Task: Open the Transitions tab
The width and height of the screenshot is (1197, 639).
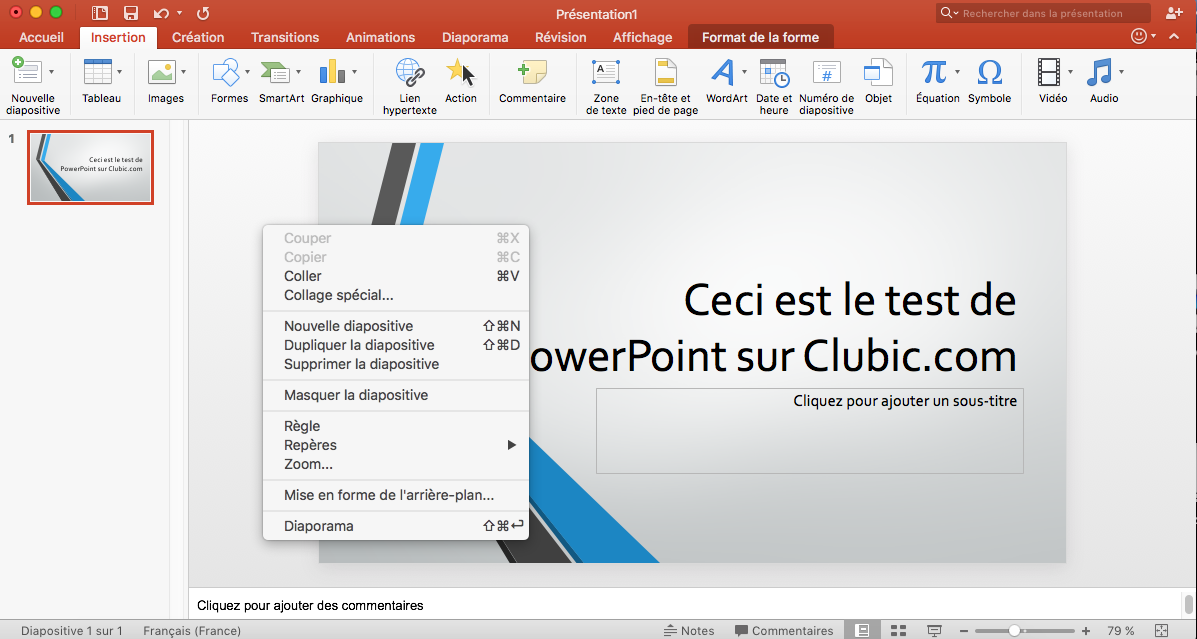Action: pos(285,37)
